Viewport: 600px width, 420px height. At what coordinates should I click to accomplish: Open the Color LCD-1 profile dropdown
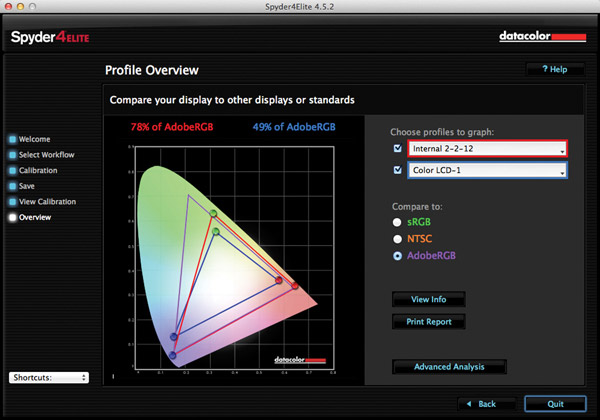488,170
